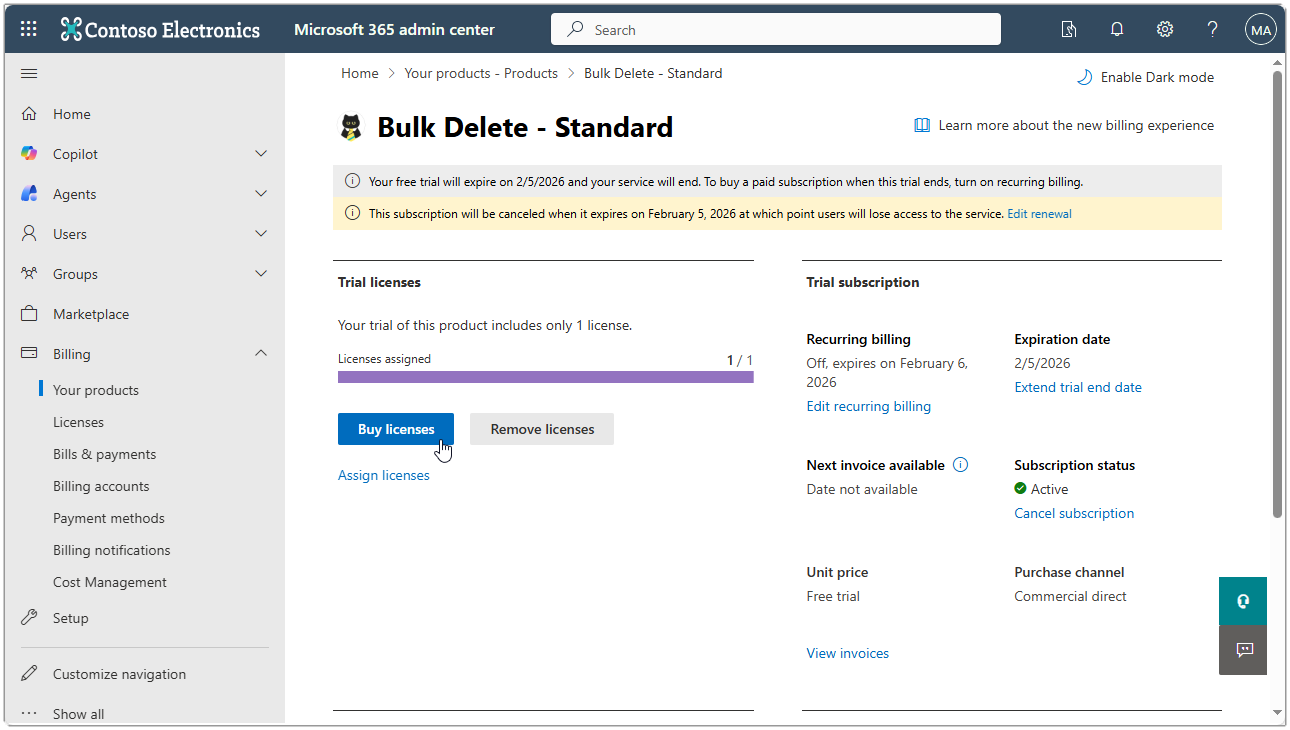Click the purple licenses assigned progress bar

(x=545, y=376)
